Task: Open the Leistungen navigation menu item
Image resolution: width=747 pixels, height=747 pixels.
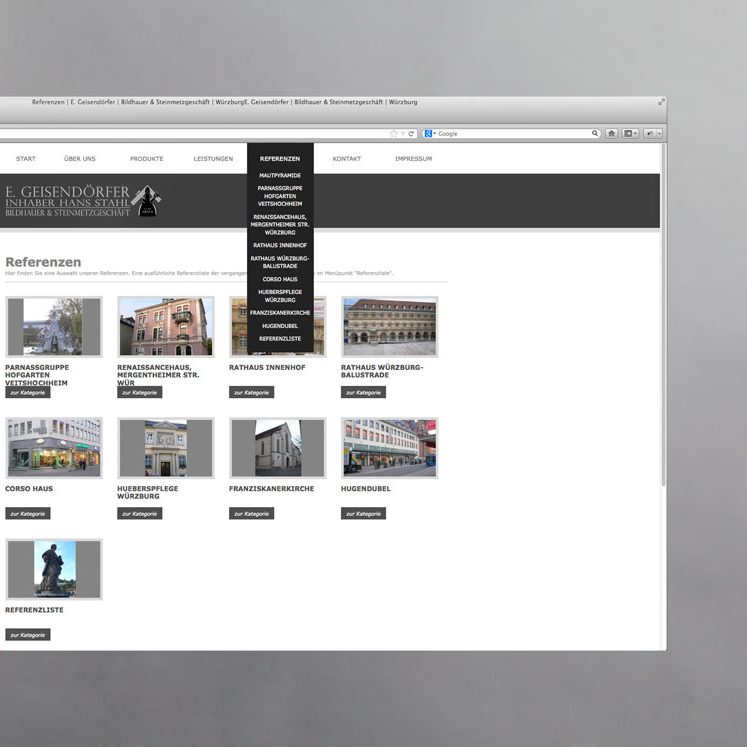Action: click(213, 159)
